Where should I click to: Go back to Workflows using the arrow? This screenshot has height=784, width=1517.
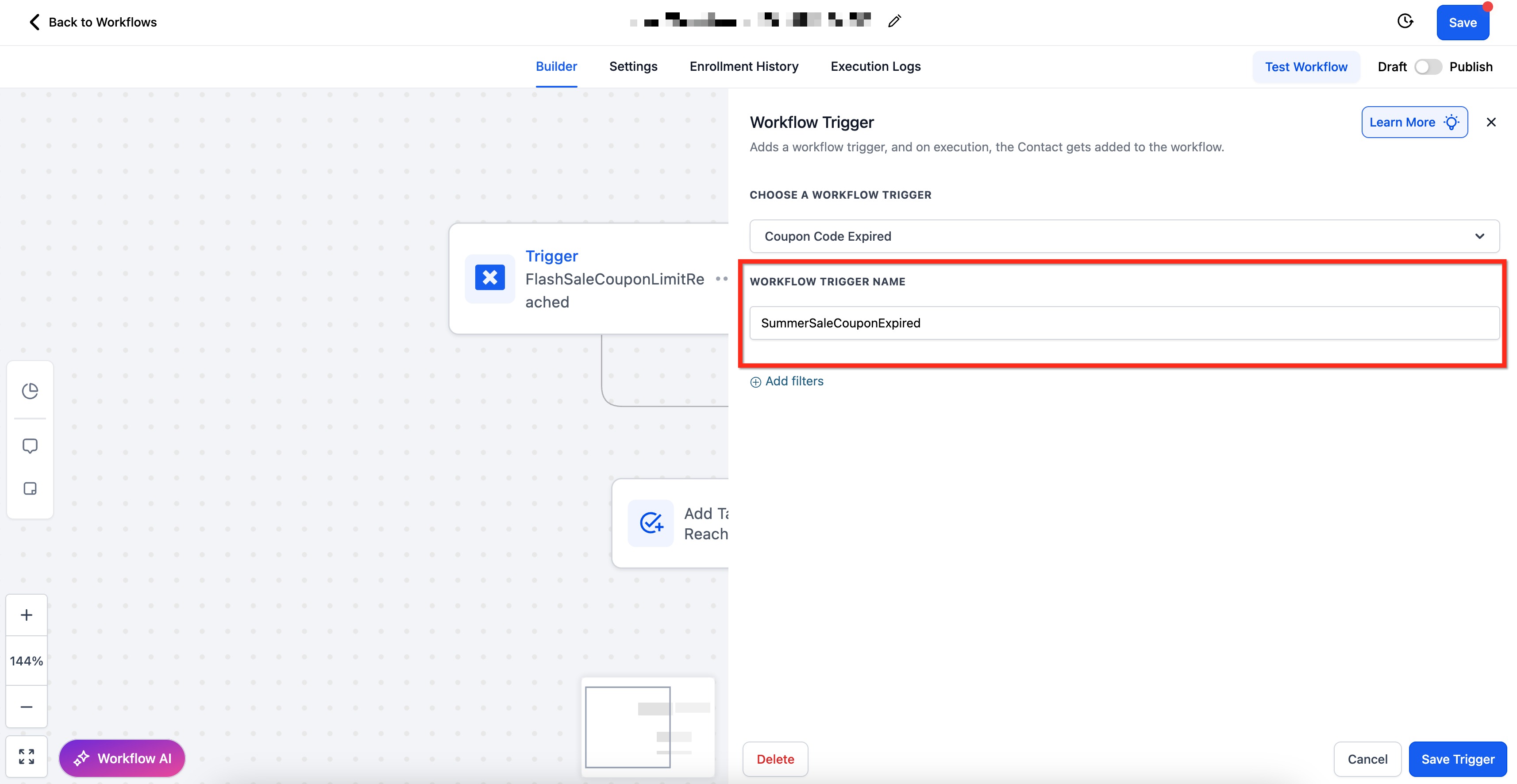pos(34,23)
